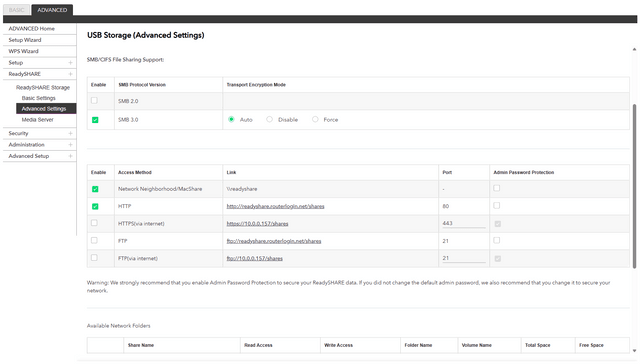Image resolution: width=640 pixels, height=364 pixels.
Task: Enable the SMB 2.0 checkbox
Action: coord(94,100)
